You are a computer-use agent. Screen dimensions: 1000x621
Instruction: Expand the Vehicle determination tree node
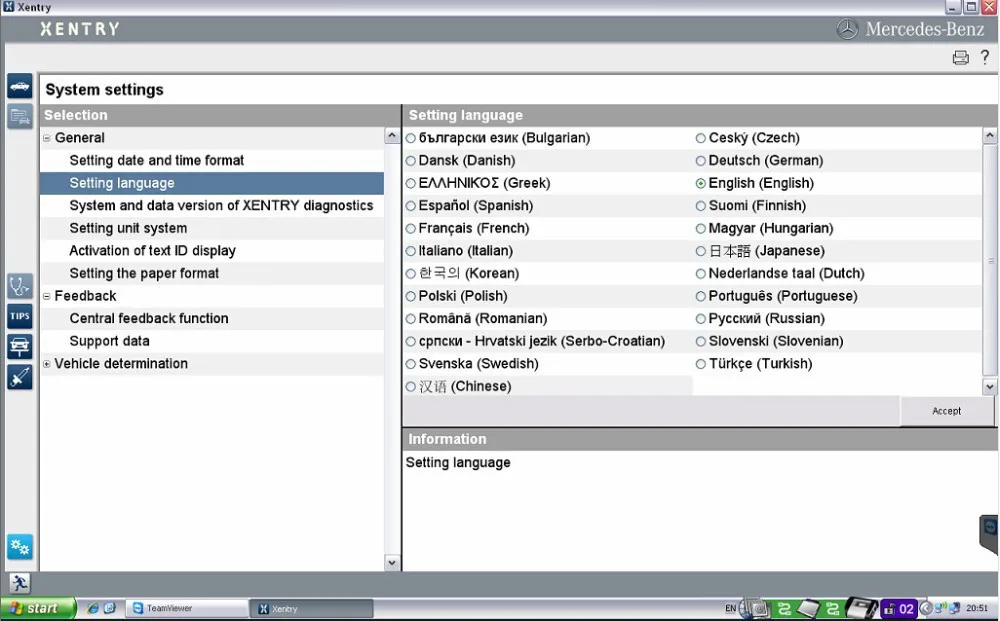pyautogui.click(x=47, y=364)
